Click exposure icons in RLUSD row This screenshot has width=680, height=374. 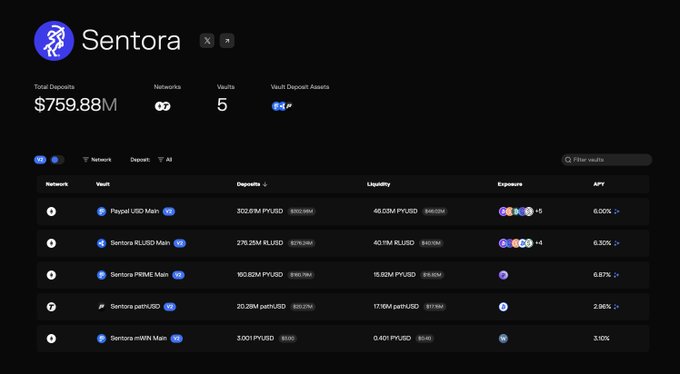click(x=516, y=243)
